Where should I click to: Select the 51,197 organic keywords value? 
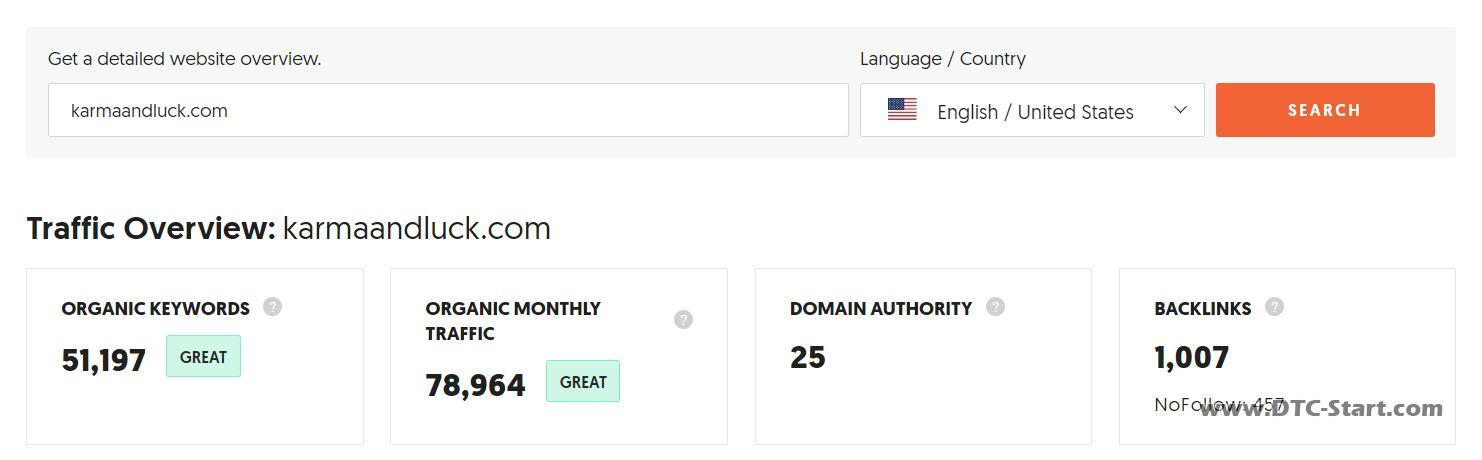[104, 360]
